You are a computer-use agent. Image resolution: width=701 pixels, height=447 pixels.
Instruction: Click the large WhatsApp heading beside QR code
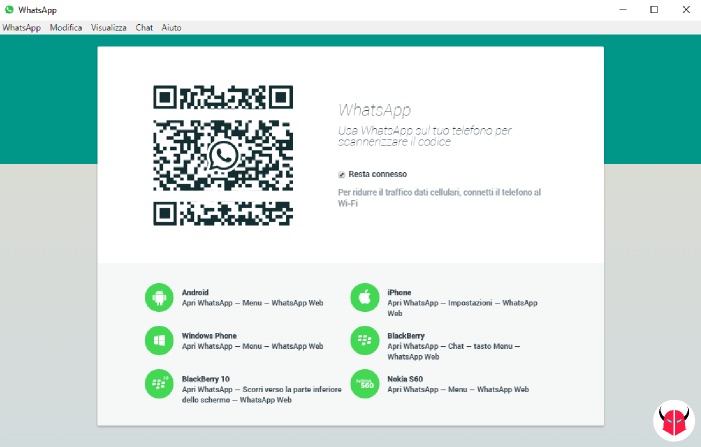coord(375,110)
